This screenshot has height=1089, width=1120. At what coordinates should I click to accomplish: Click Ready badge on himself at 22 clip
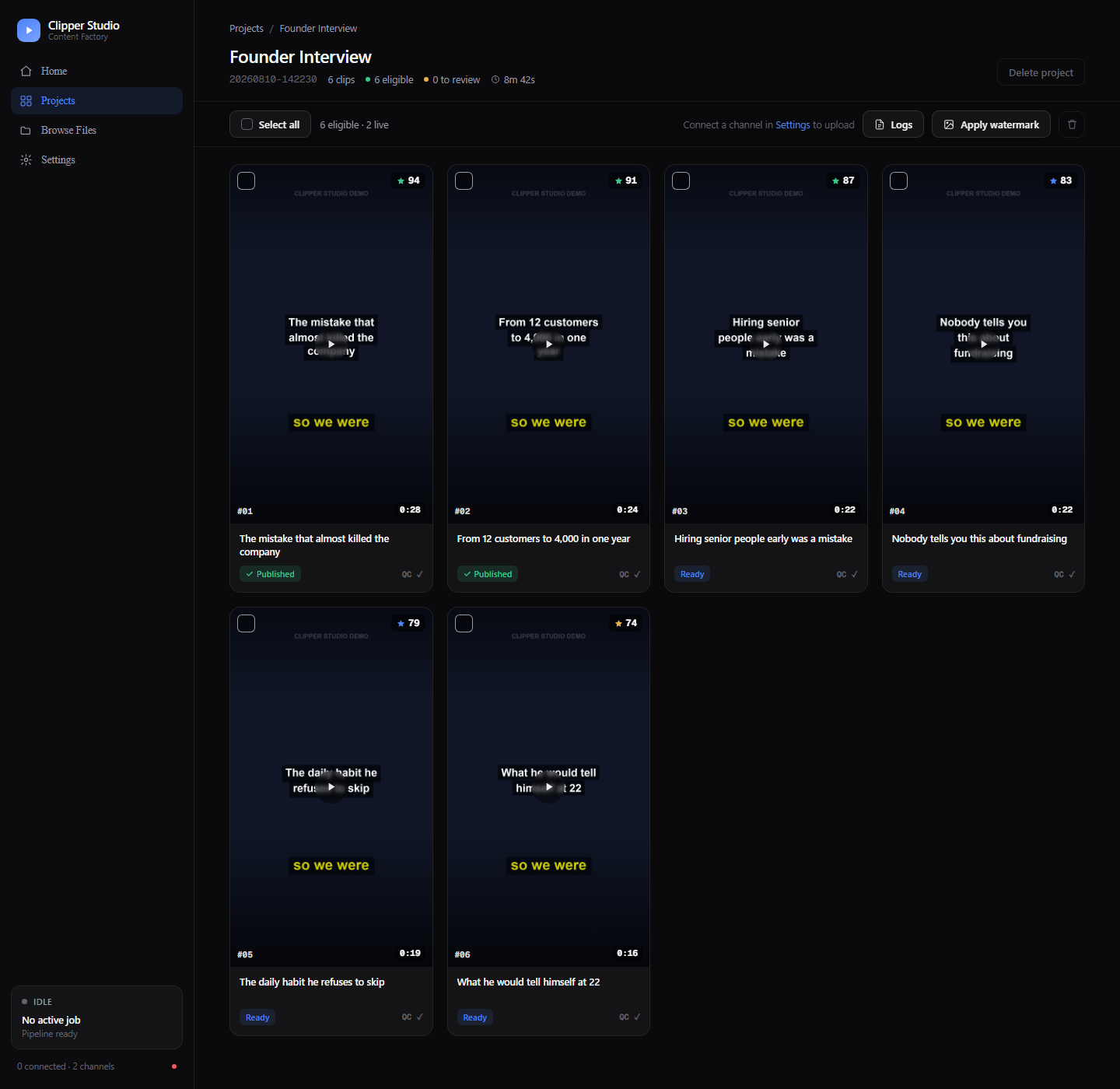[x=474, y=1017]
